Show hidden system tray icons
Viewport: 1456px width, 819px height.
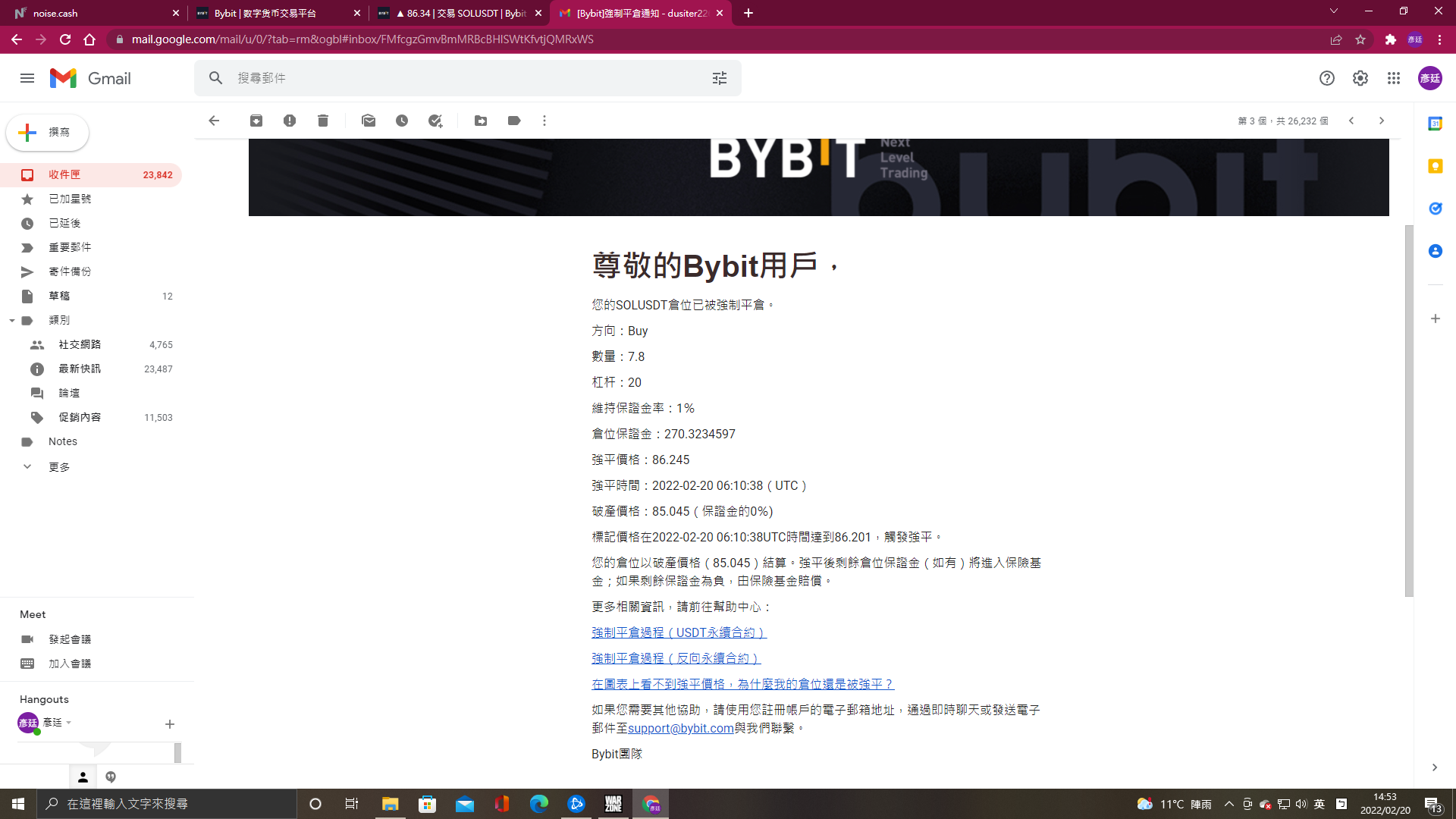point(1229,804)
